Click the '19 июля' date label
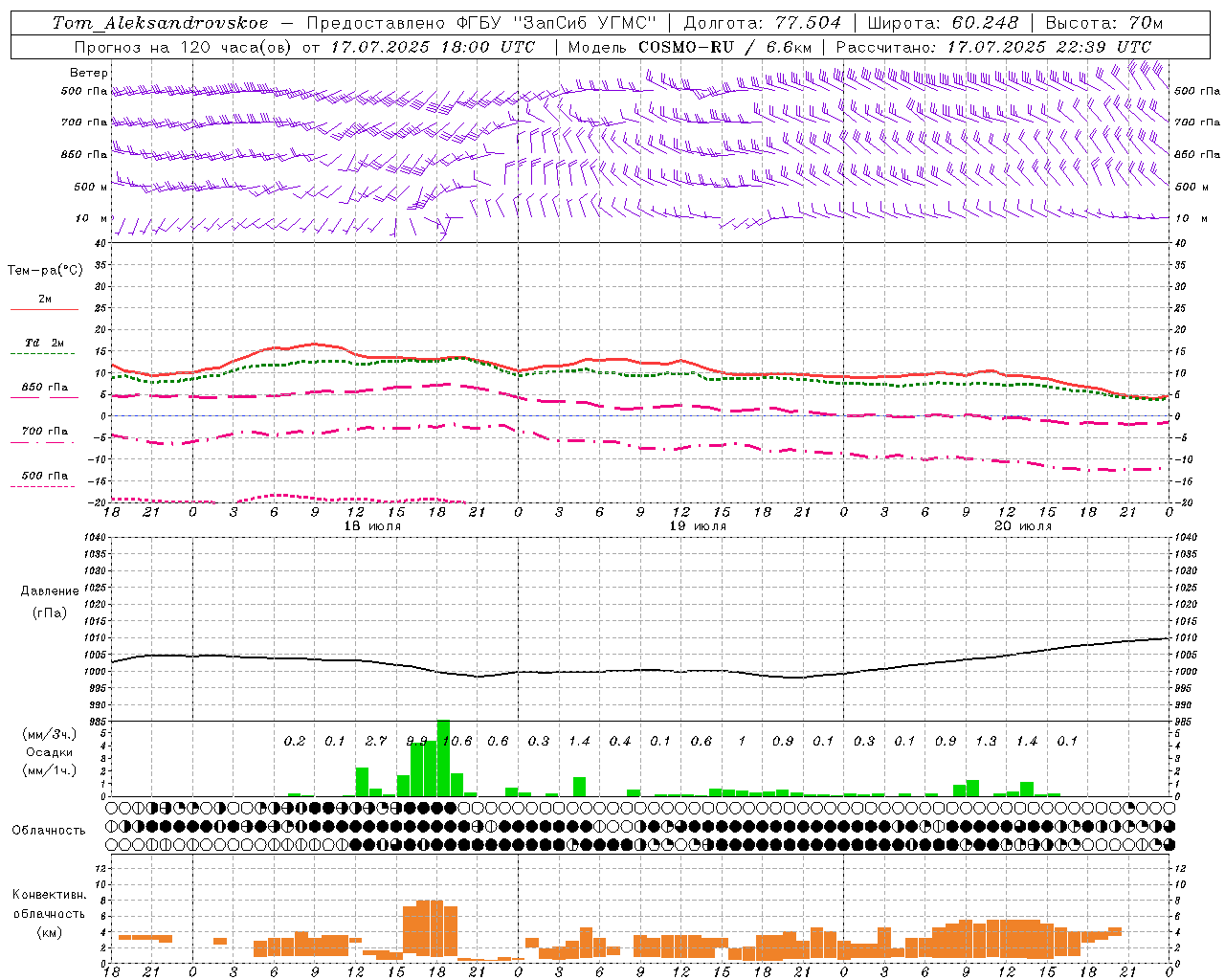This screenshot has height=980, width=1225. coord(697,526)
